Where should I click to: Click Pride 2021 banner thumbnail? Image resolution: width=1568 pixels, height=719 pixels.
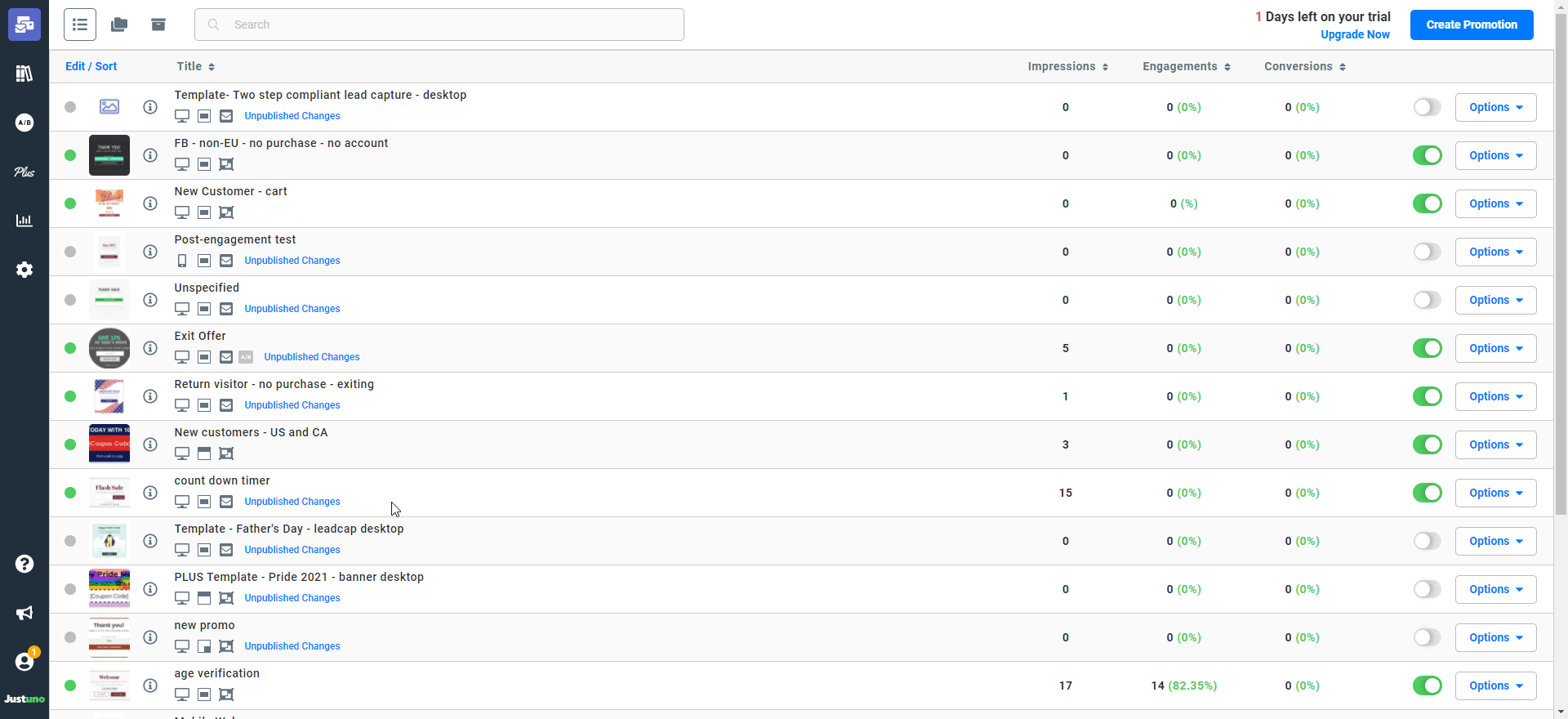pos(109,589)
